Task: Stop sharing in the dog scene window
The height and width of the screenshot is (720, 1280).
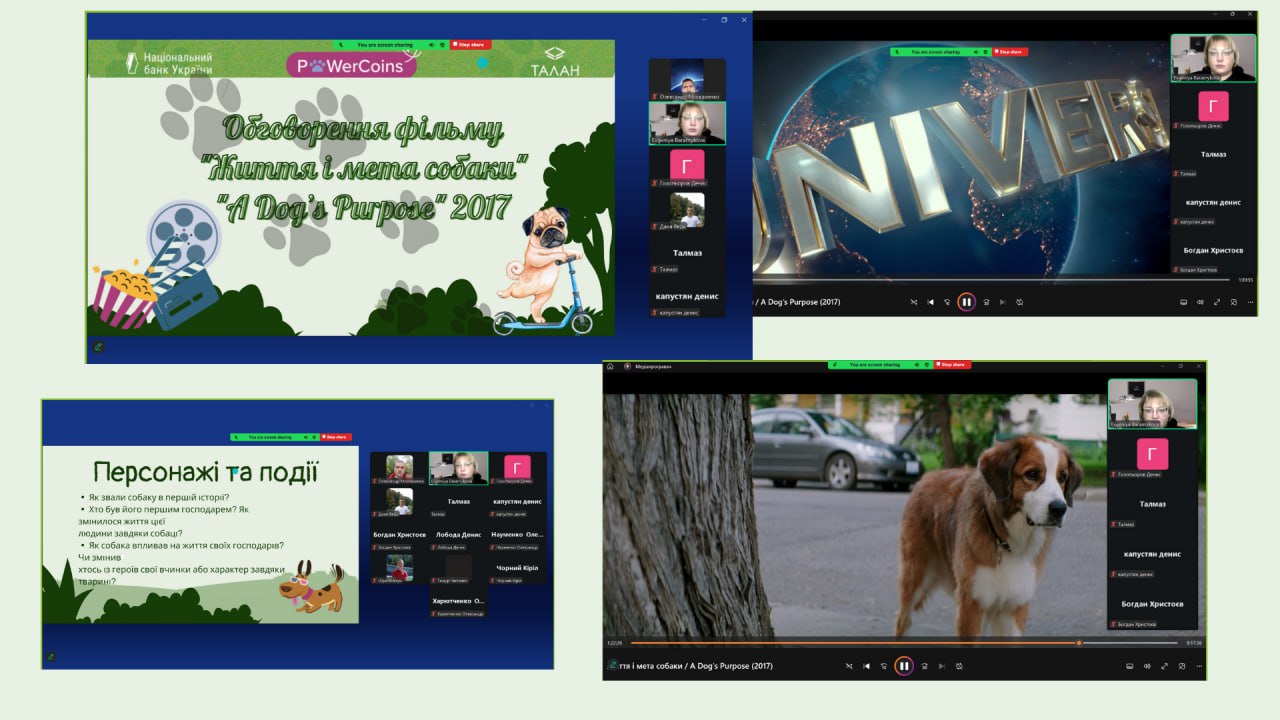Action: (x=953, y=365)
